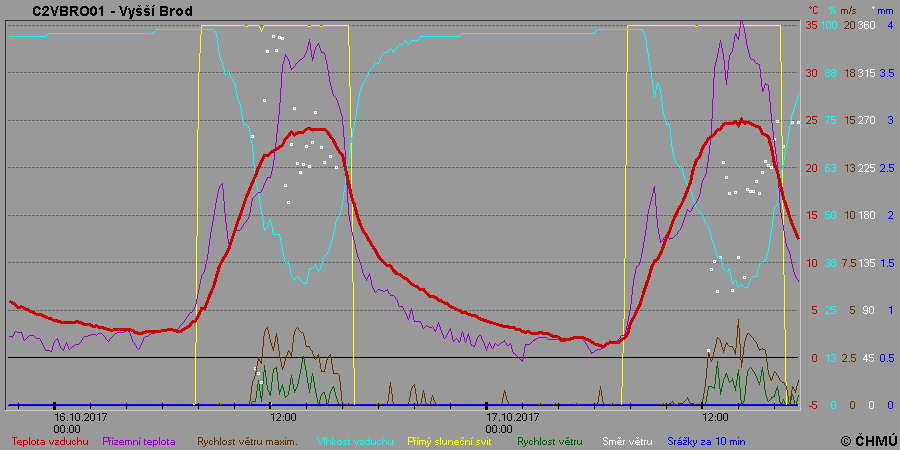The width and height of the screenshot is (900, 450).
Task: Click the 3.5 precipitation axis value
Action: click(x=886, y=73)
